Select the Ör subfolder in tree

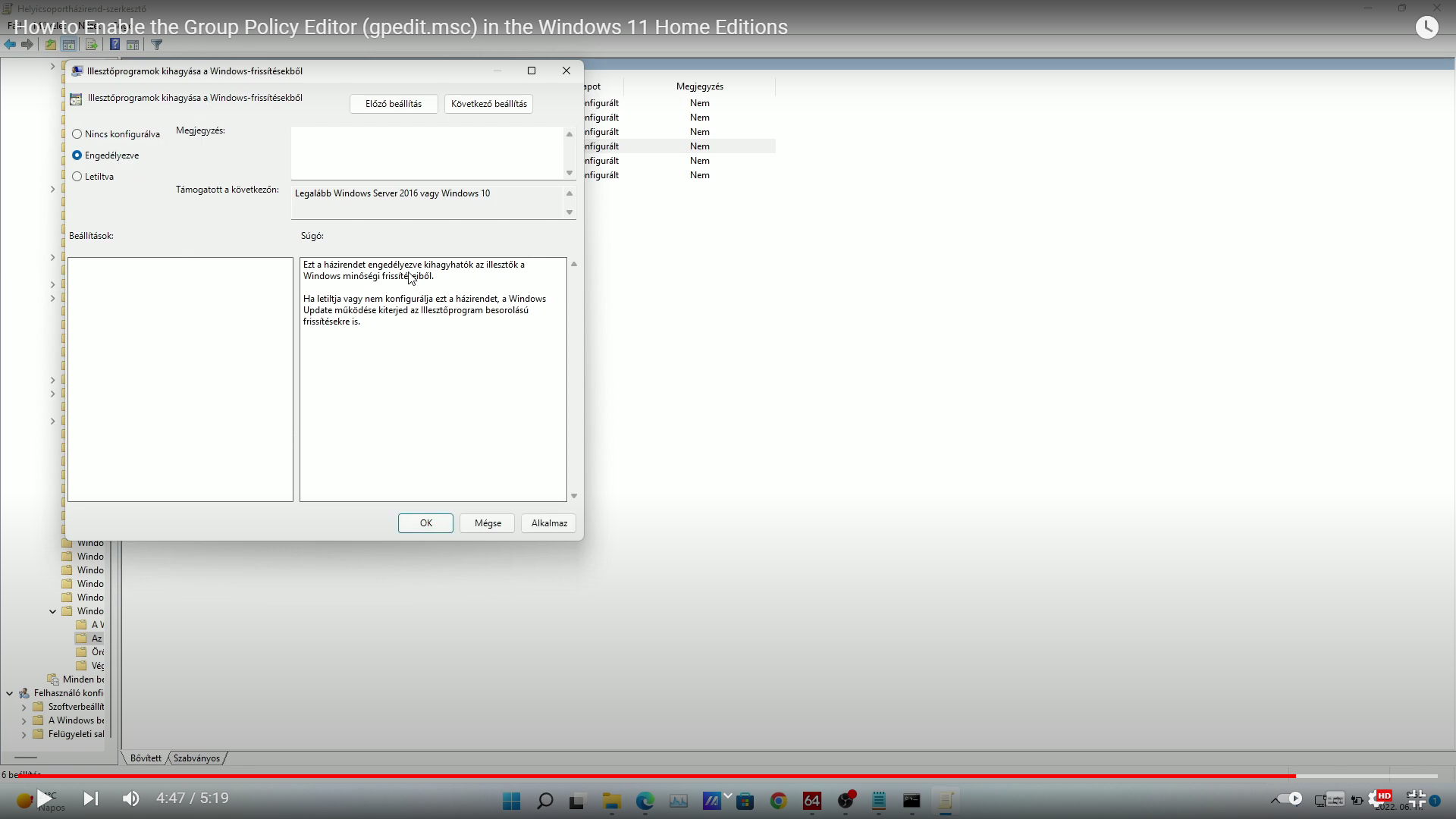[98, 652]
